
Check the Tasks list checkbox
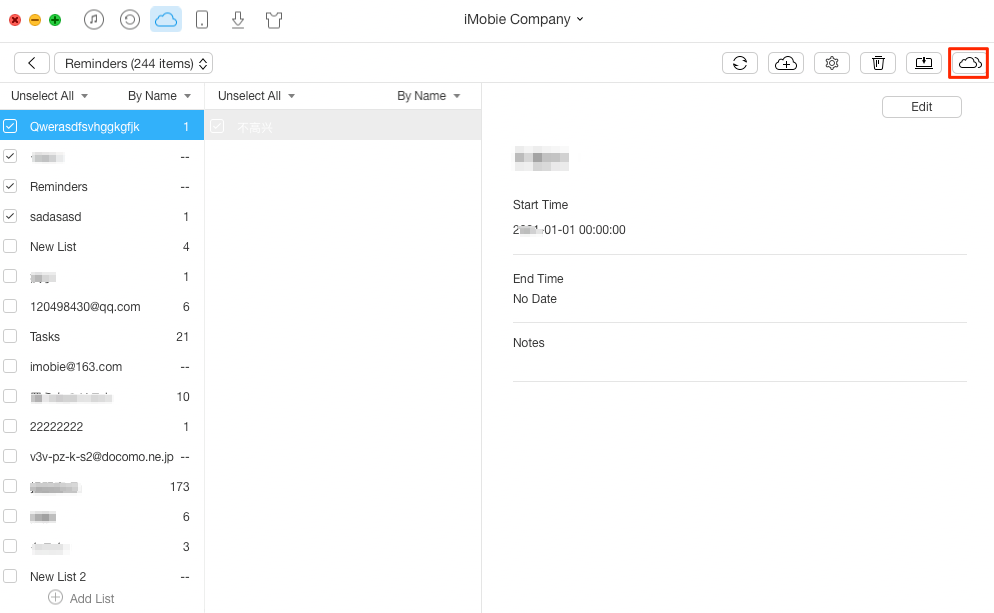[x=10, y=336]
